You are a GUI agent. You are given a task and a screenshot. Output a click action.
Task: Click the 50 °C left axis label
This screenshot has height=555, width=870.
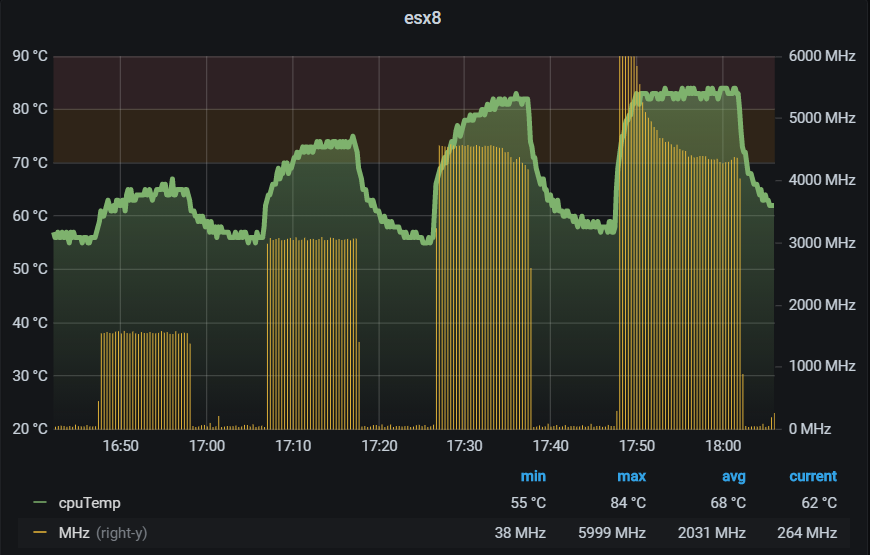coord(30,269)
